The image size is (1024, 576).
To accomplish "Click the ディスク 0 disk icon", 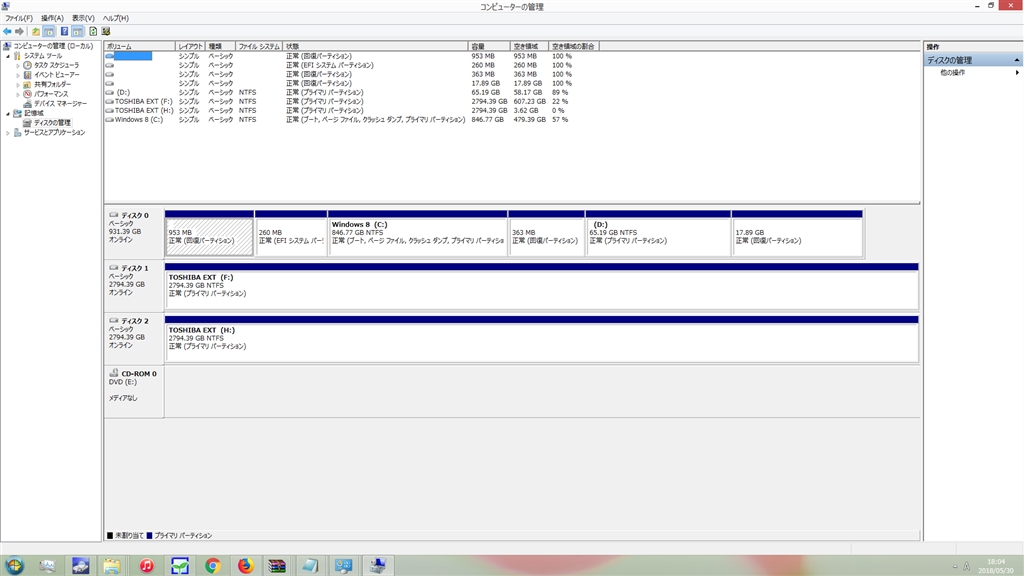I will (x=114, y=215).
